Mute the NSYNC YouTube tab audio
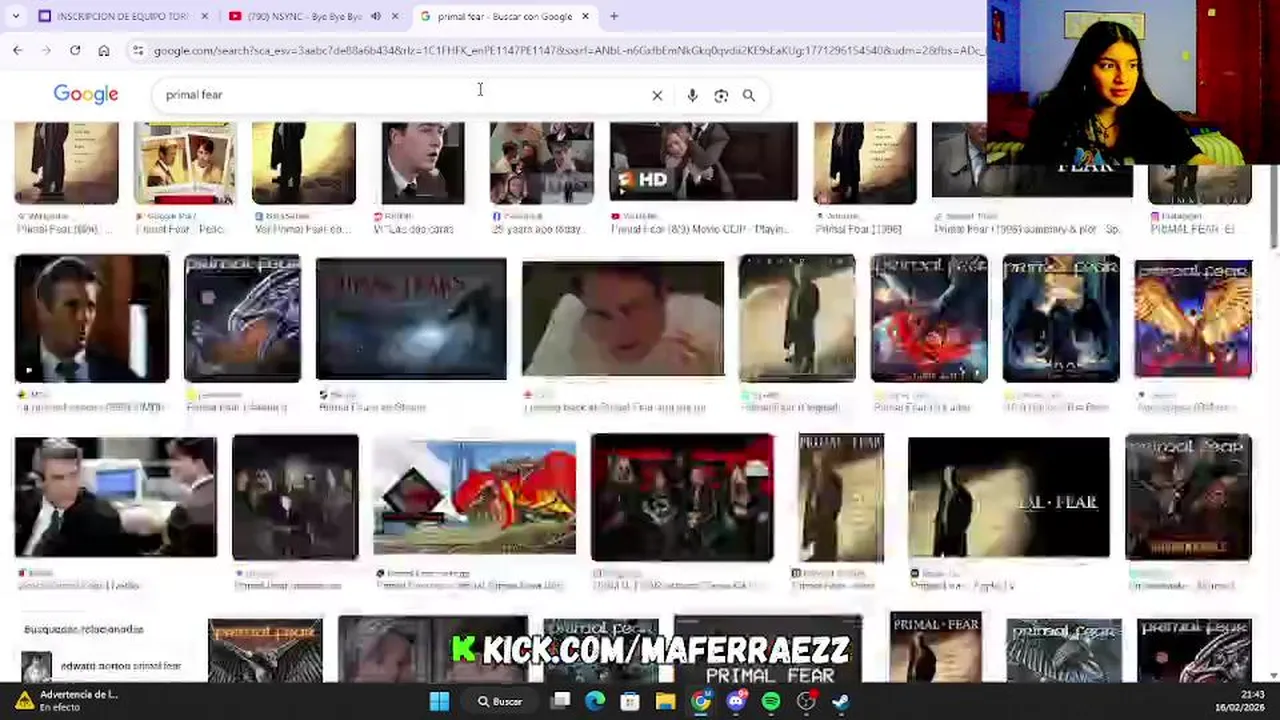The image size is (1280, 720). point(376,16)
